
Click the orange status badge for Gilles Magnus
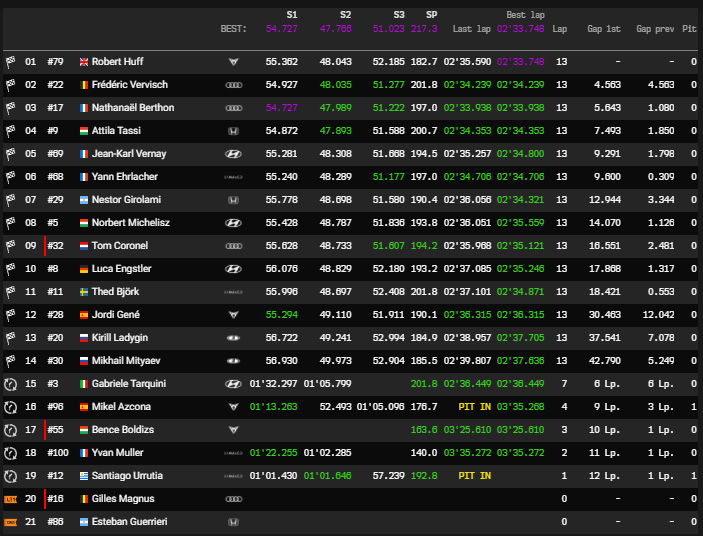pos(10,499)
